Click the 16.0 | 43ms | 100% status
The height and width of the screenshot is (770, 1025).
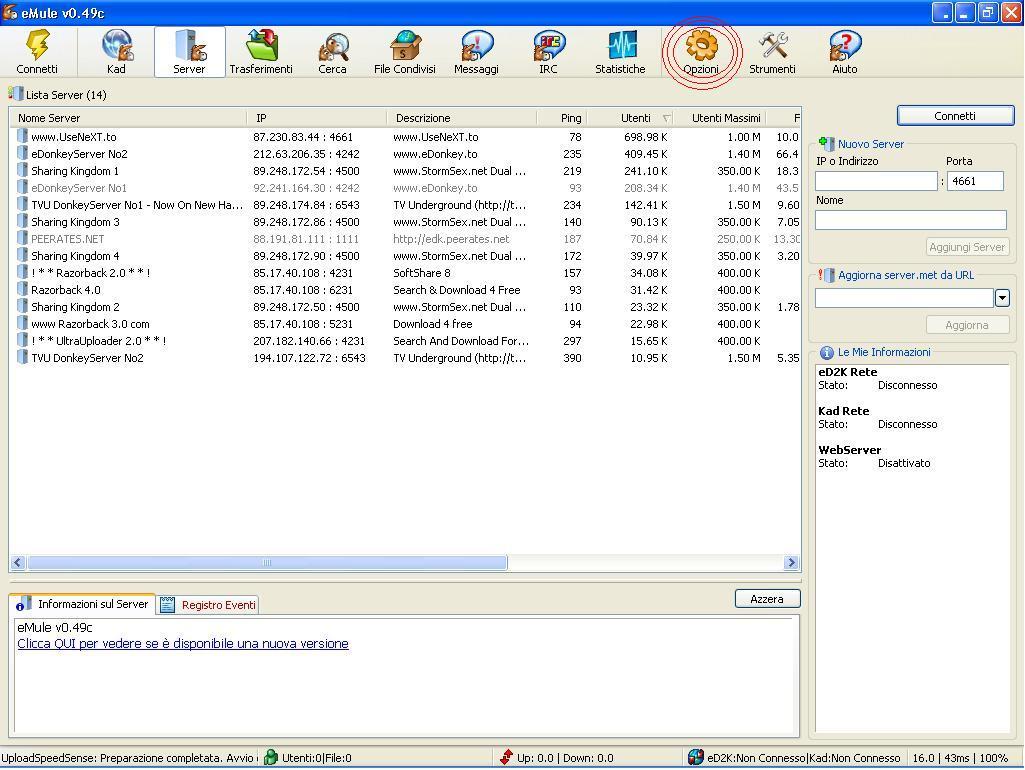click(x=960, y=758)
